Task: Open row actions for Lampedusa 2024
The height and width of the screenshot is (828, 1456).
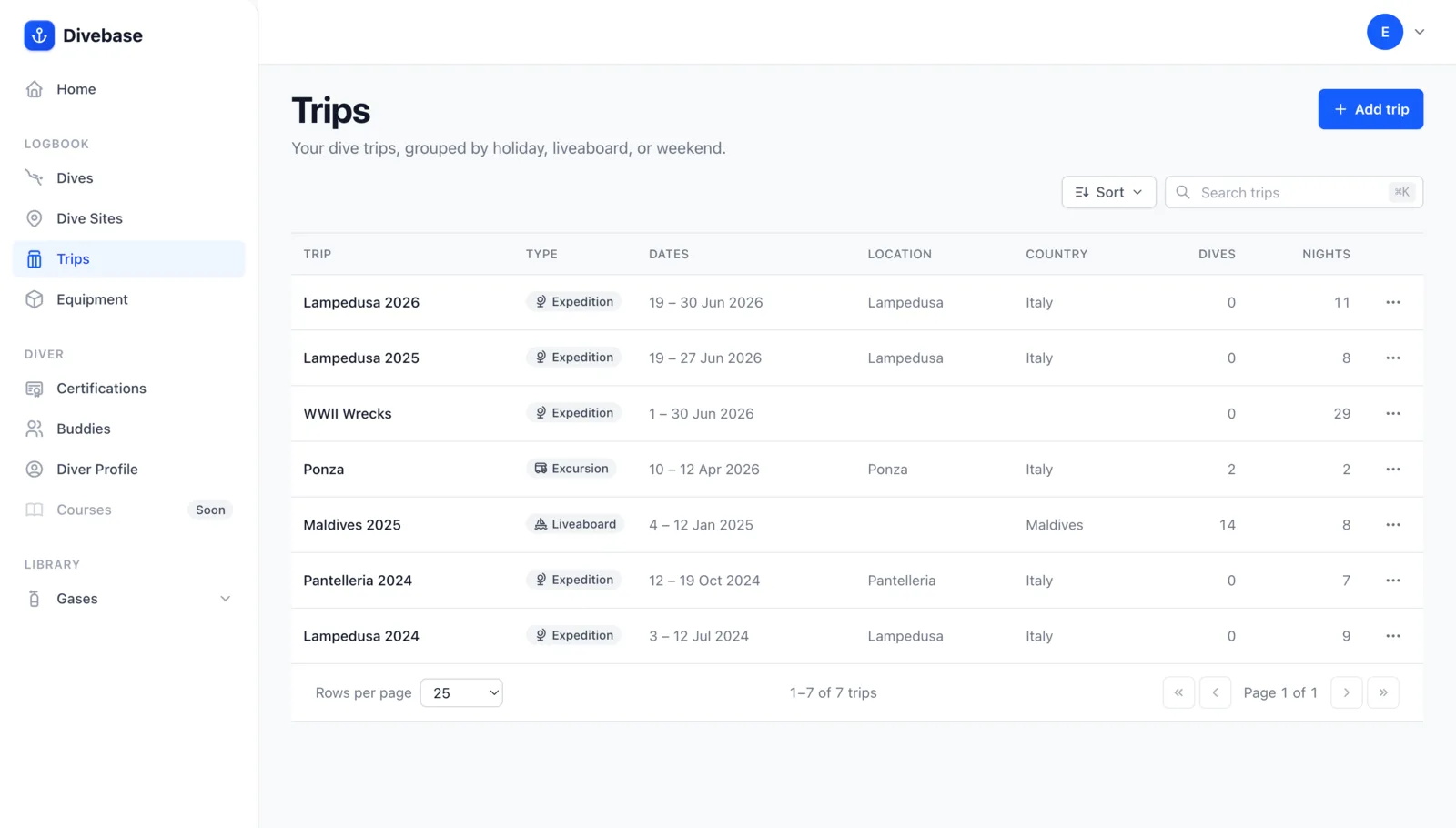Action: [x=1393, y=635]
